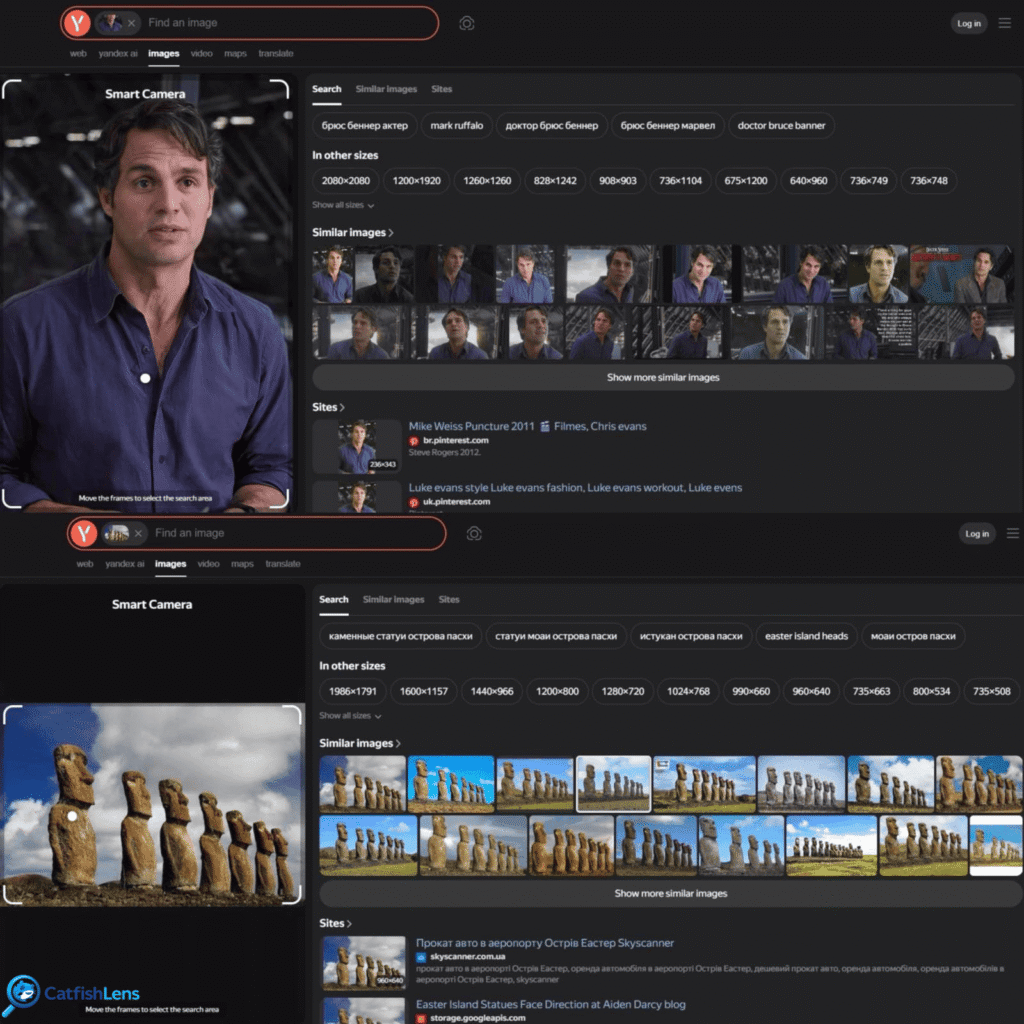Click the br.pinterest.com domain link
Screen dimensions: 1024x1024
coord(456,441)
